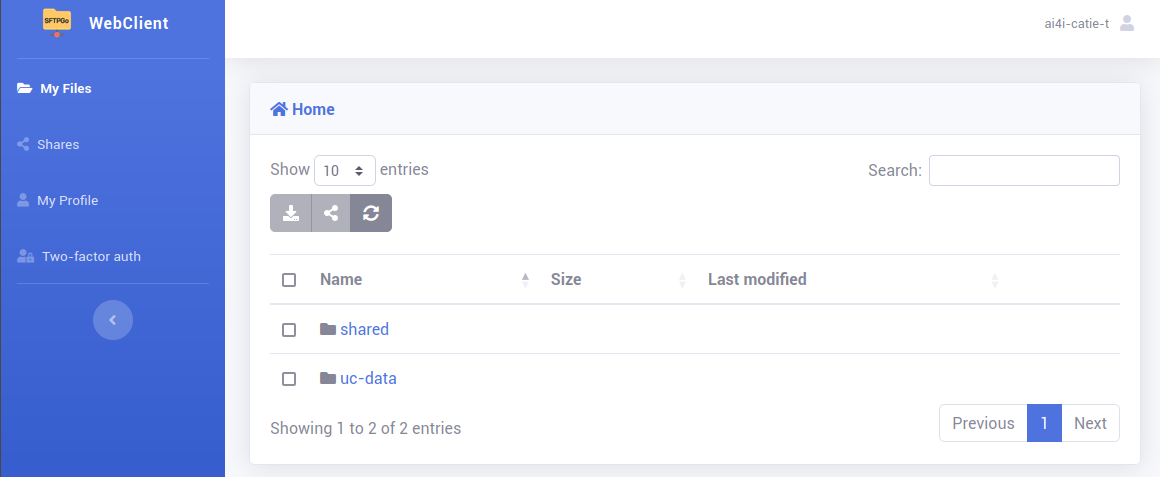Toggle the select-all checkbox in header
Viewport: 1160px width, 477px height.
(289, 280)
